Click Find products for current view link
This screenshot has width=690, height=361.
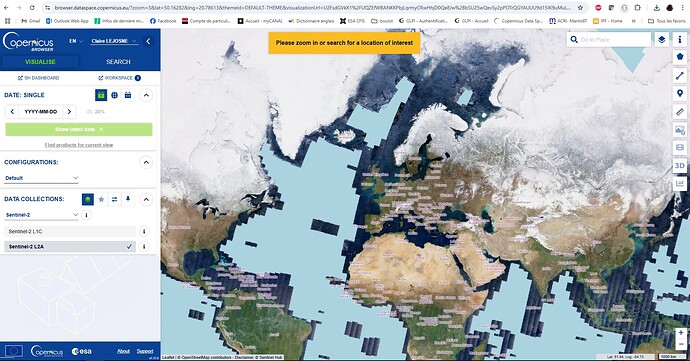click(x=79, y=145)
